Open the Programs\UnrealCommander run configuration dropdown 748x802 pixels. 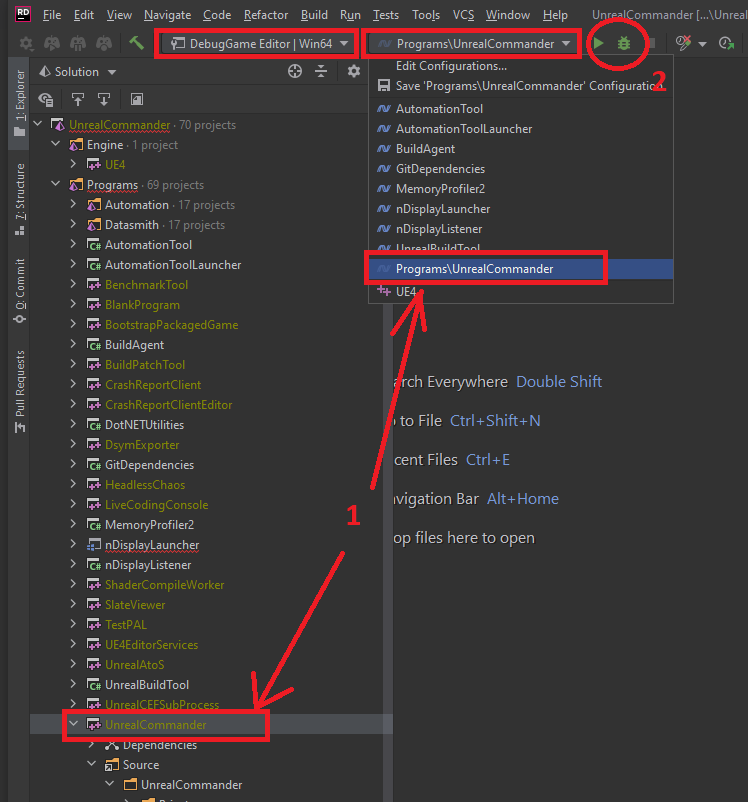(474, 44)
